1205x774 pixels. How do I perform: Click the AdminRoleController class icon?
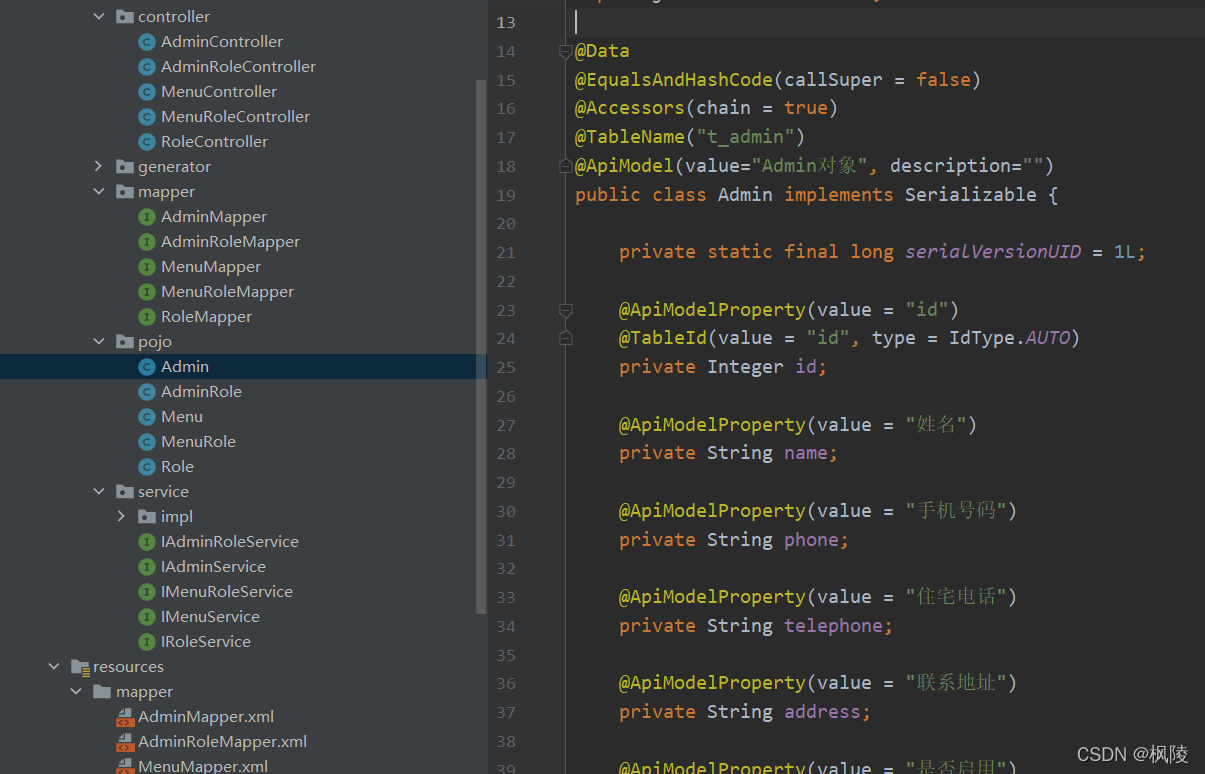[x=147, y=66]
